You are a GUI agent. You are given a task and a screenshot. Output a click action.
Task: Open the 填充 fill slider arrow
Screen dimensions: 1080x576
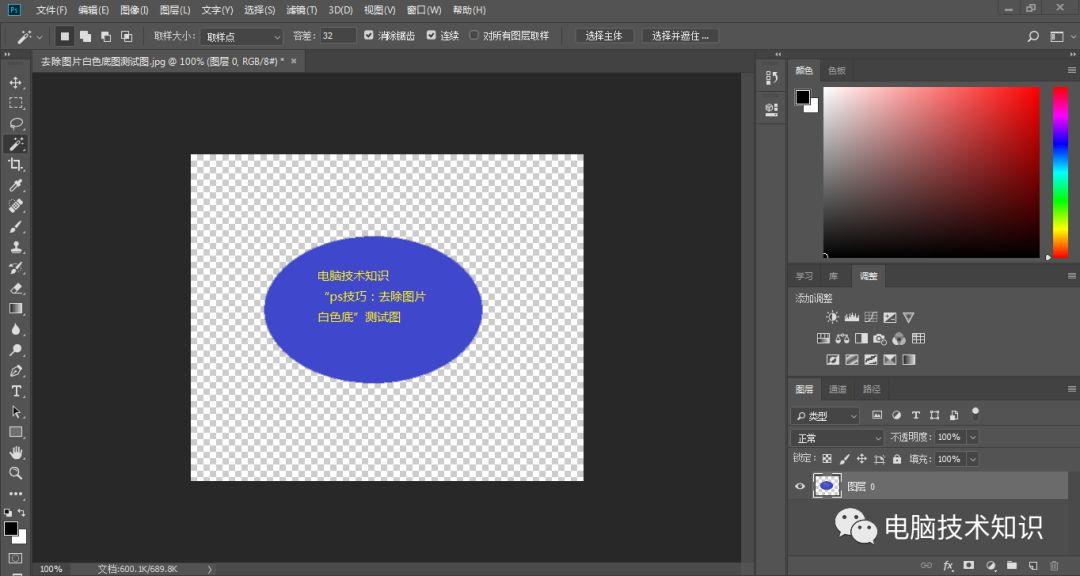[x=973, y=459]
